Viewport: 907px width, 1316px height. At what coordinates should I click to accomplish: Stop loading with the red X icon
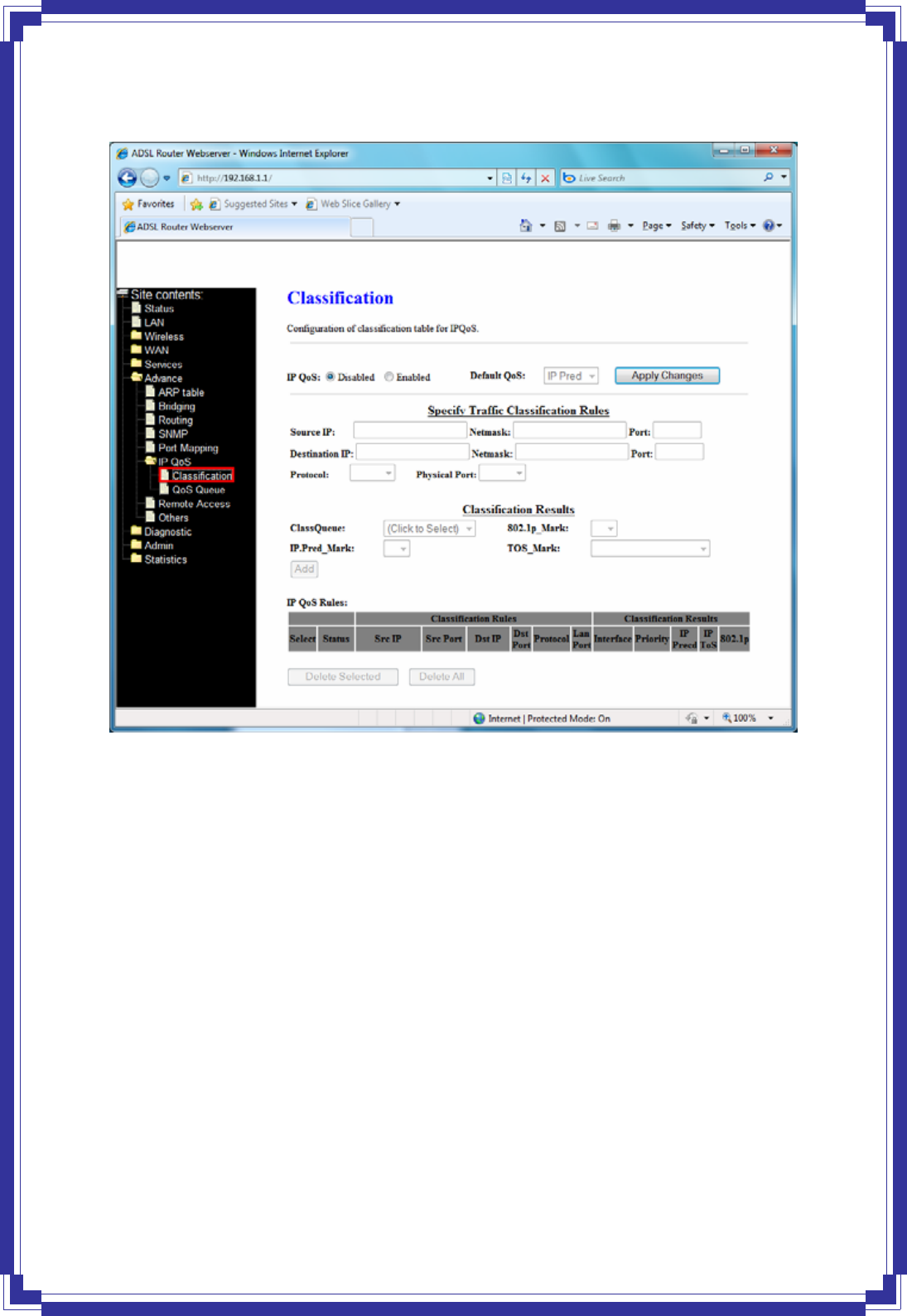click(x=545, y=177)
